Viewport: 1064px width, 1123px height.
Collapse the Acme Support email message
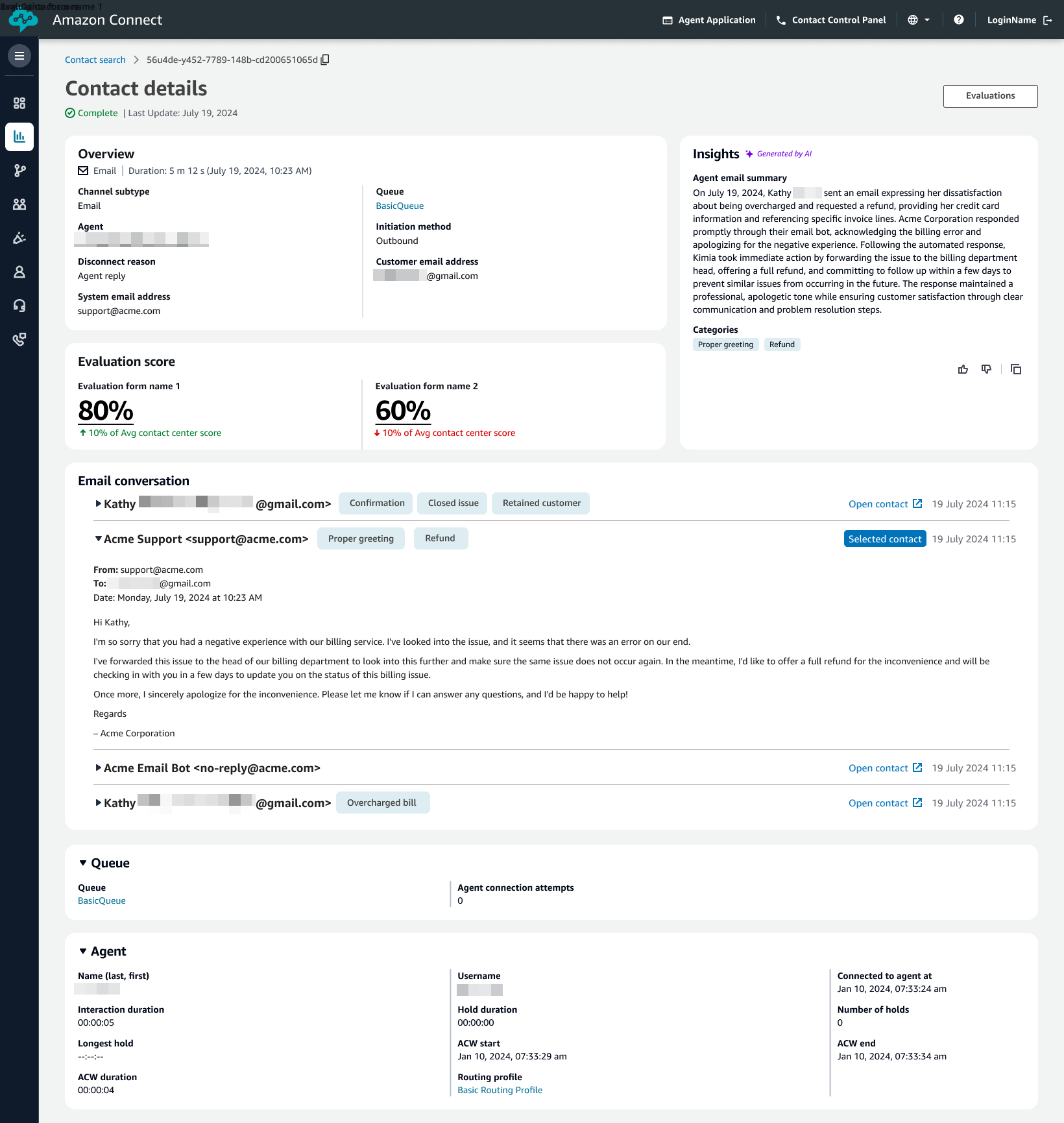coord(98,538)
